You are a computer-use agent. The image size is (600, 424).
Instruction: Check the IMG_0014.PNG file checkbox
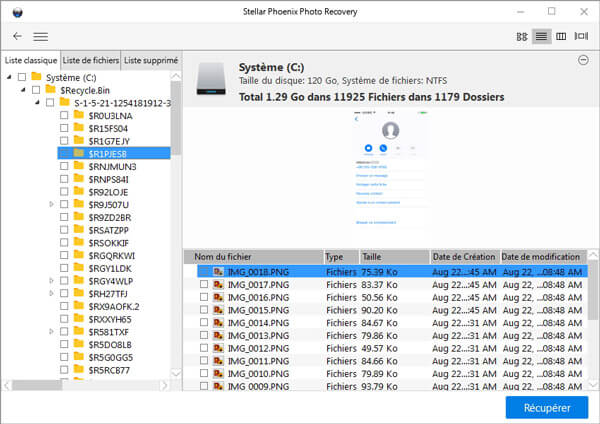coord(204,322)
